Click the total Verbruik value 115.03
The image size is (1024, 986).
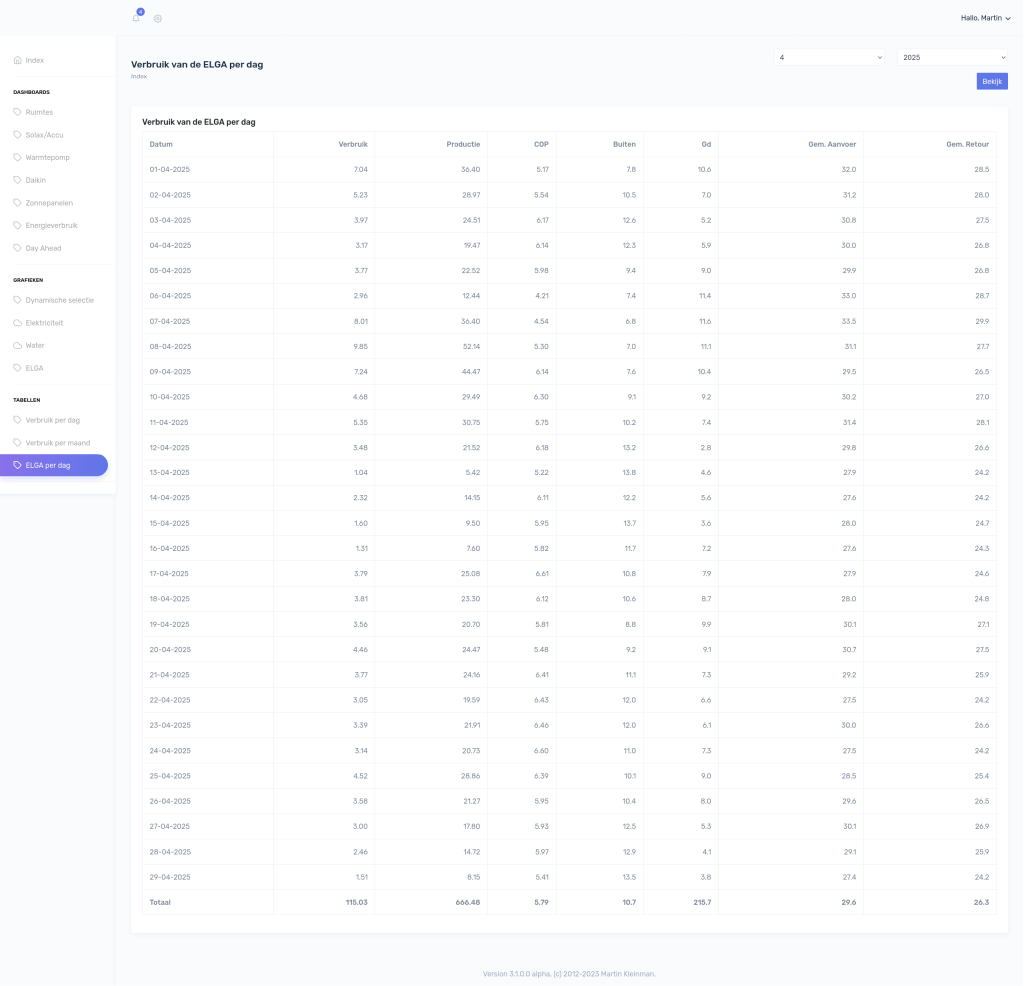point(357,902)
